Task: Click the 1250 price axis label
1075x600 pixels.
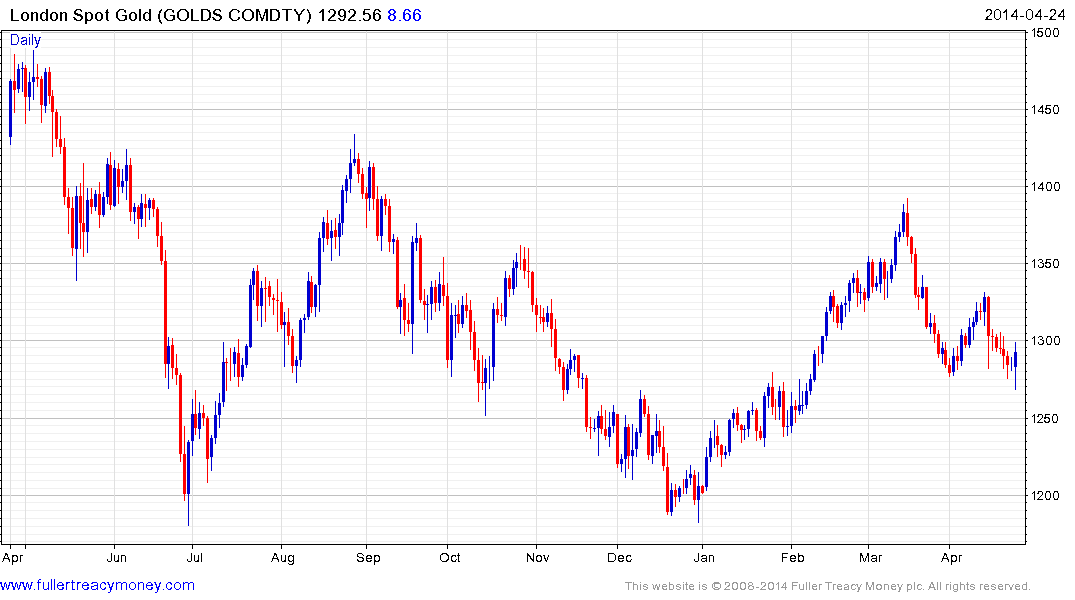Action: pos(1045,418)
